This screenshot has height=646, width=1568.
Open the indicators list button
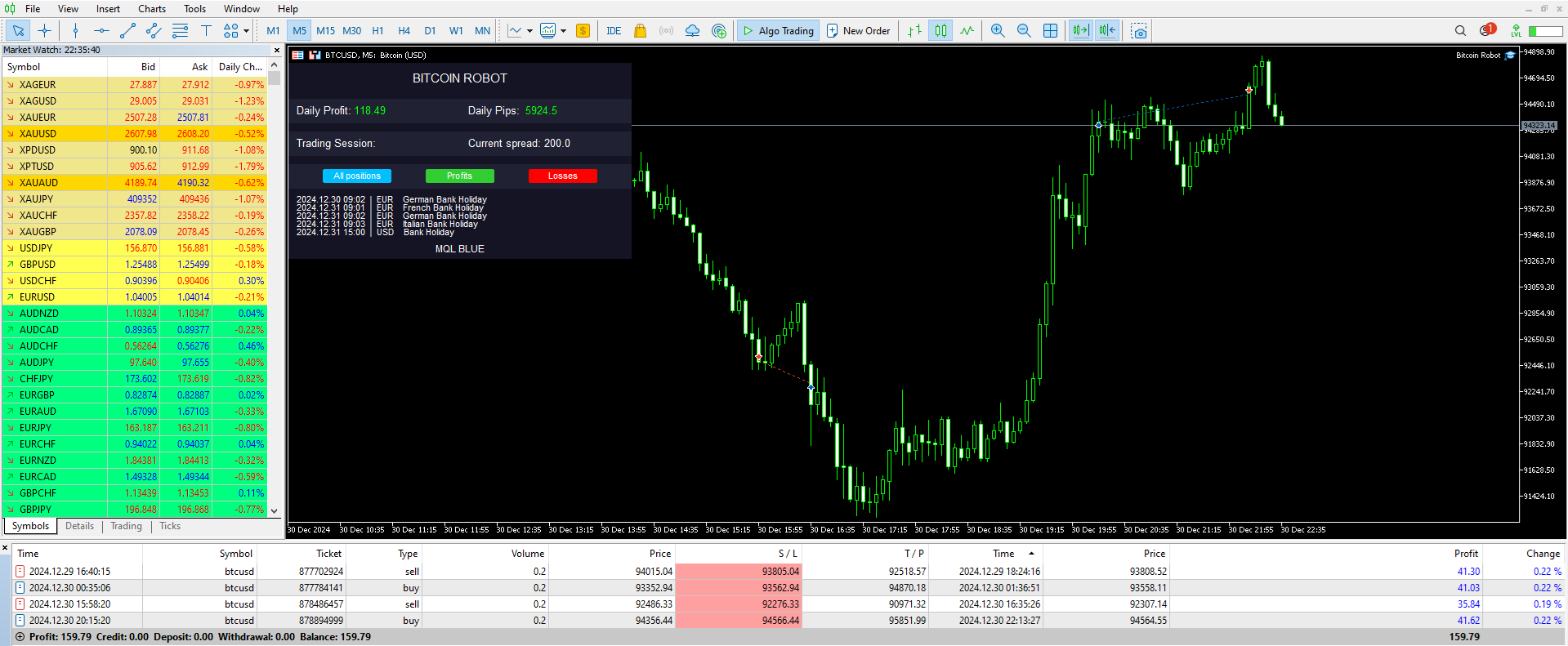(x=515, y=31)
